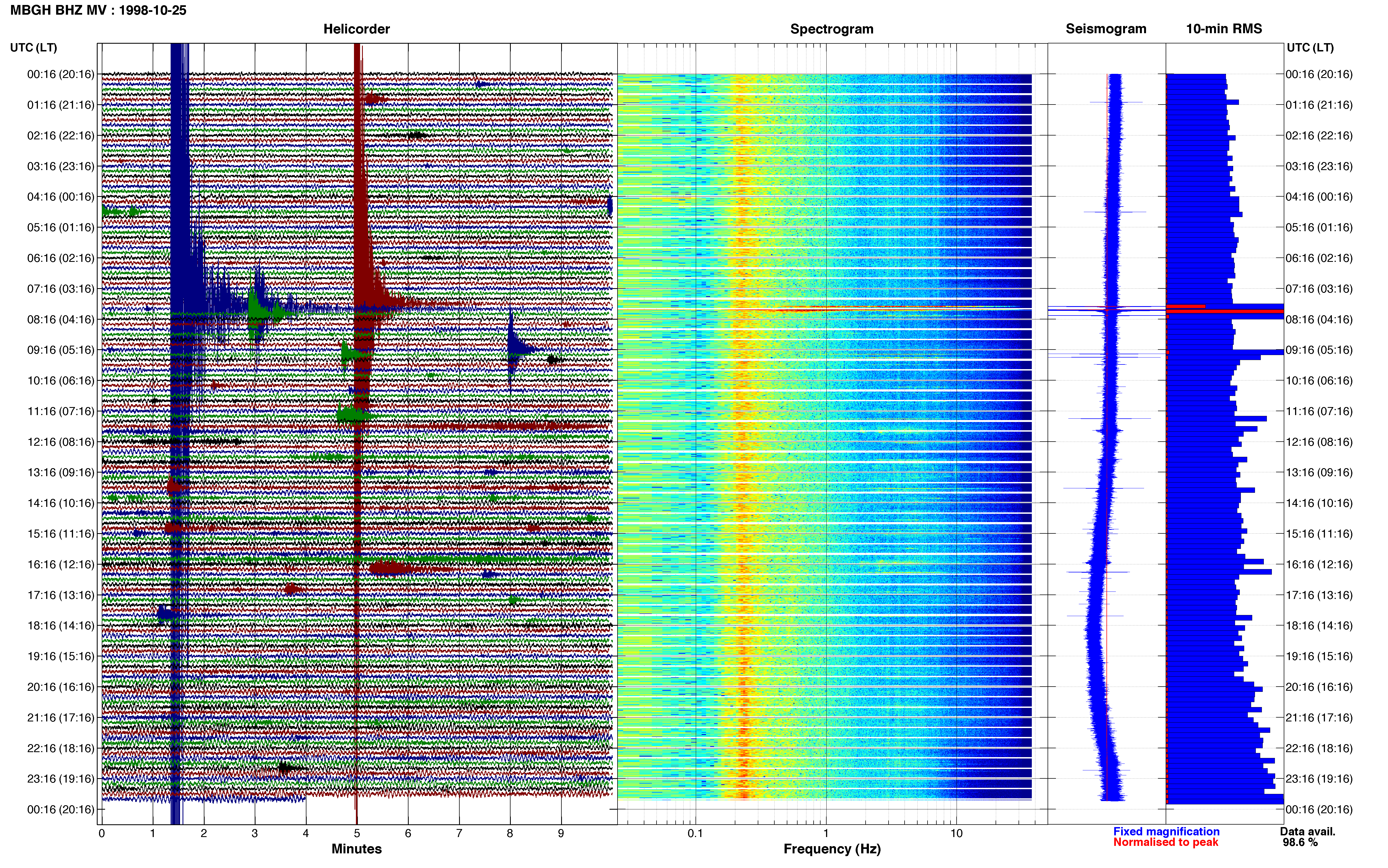Click the '10-min RMS' panel heading
This screenshot has height=868, width=1388.
(1224, 29)
